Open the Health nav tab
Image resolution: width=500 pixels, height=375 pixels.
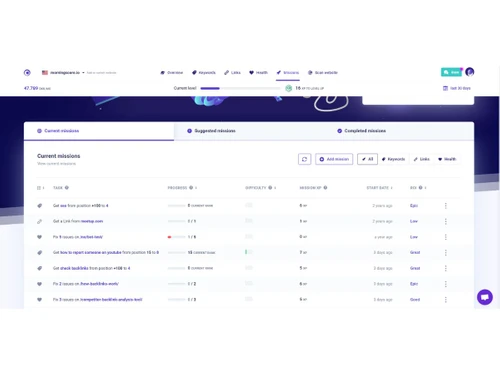click(x=258, y=72)
